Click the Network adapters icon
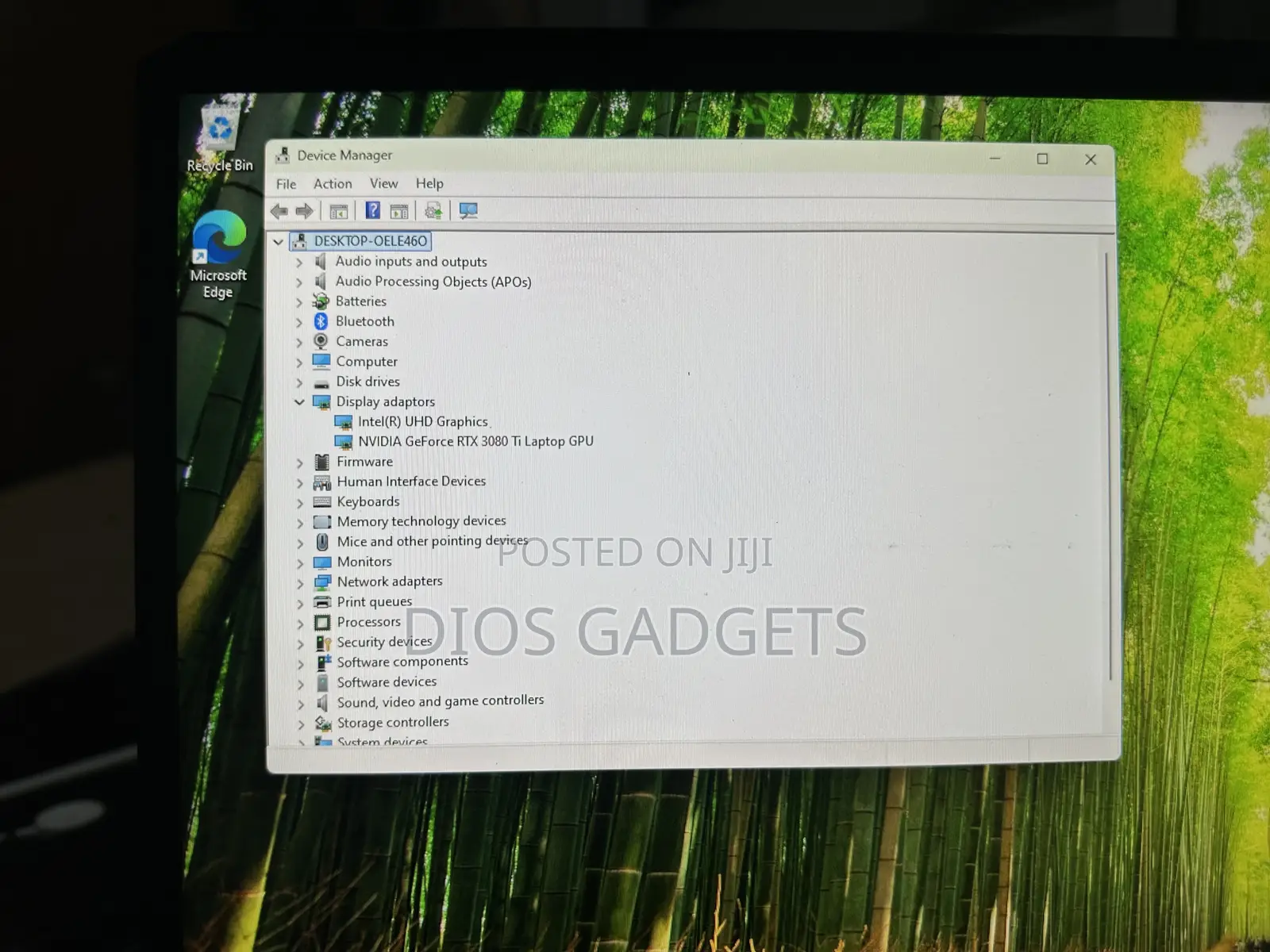Screen dimensions: 1270x952 (322, 582)
